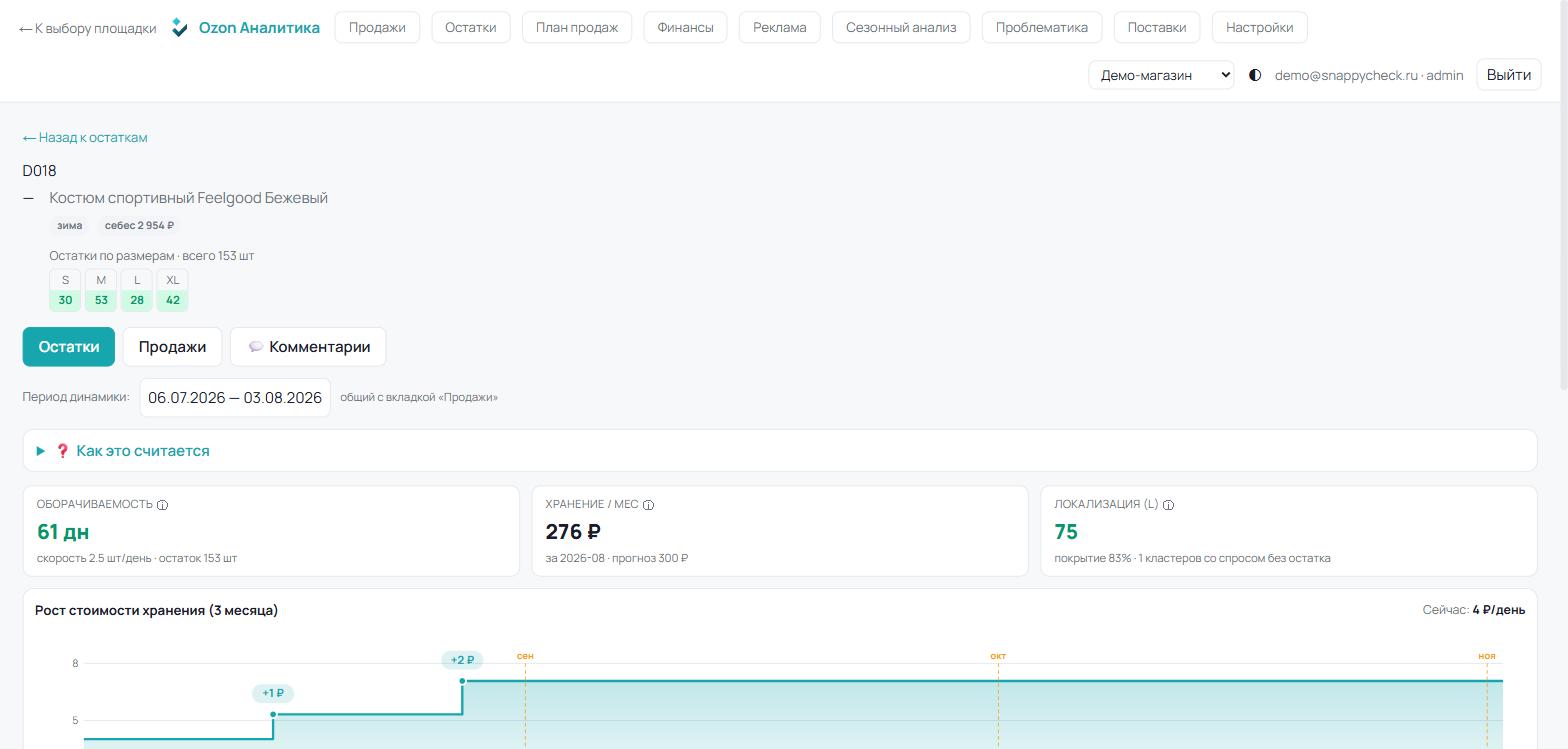This screenshot has width=1568, height=749.
Task: Follow the К выбору площадки link
Action: pos(88,28)
